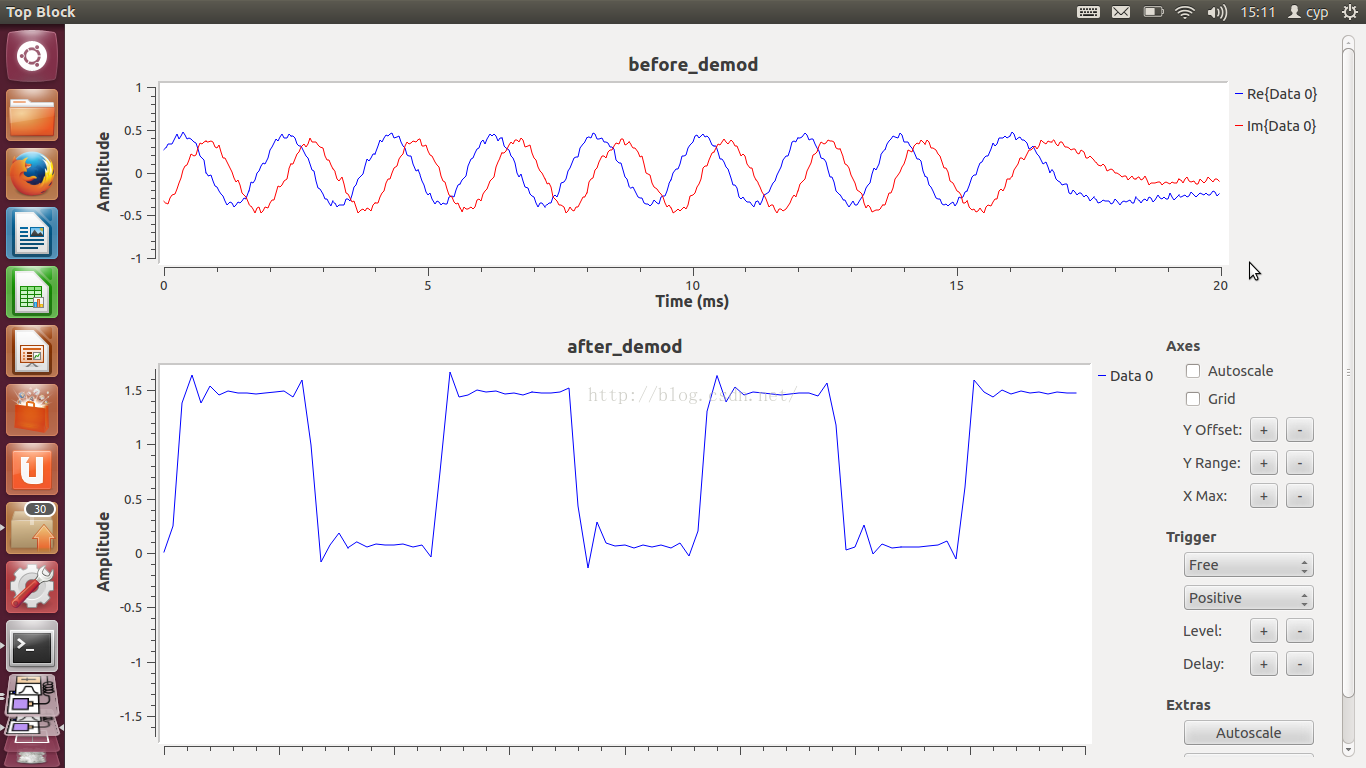Lower trigger Level with minus button

[x=1299, y=631]
